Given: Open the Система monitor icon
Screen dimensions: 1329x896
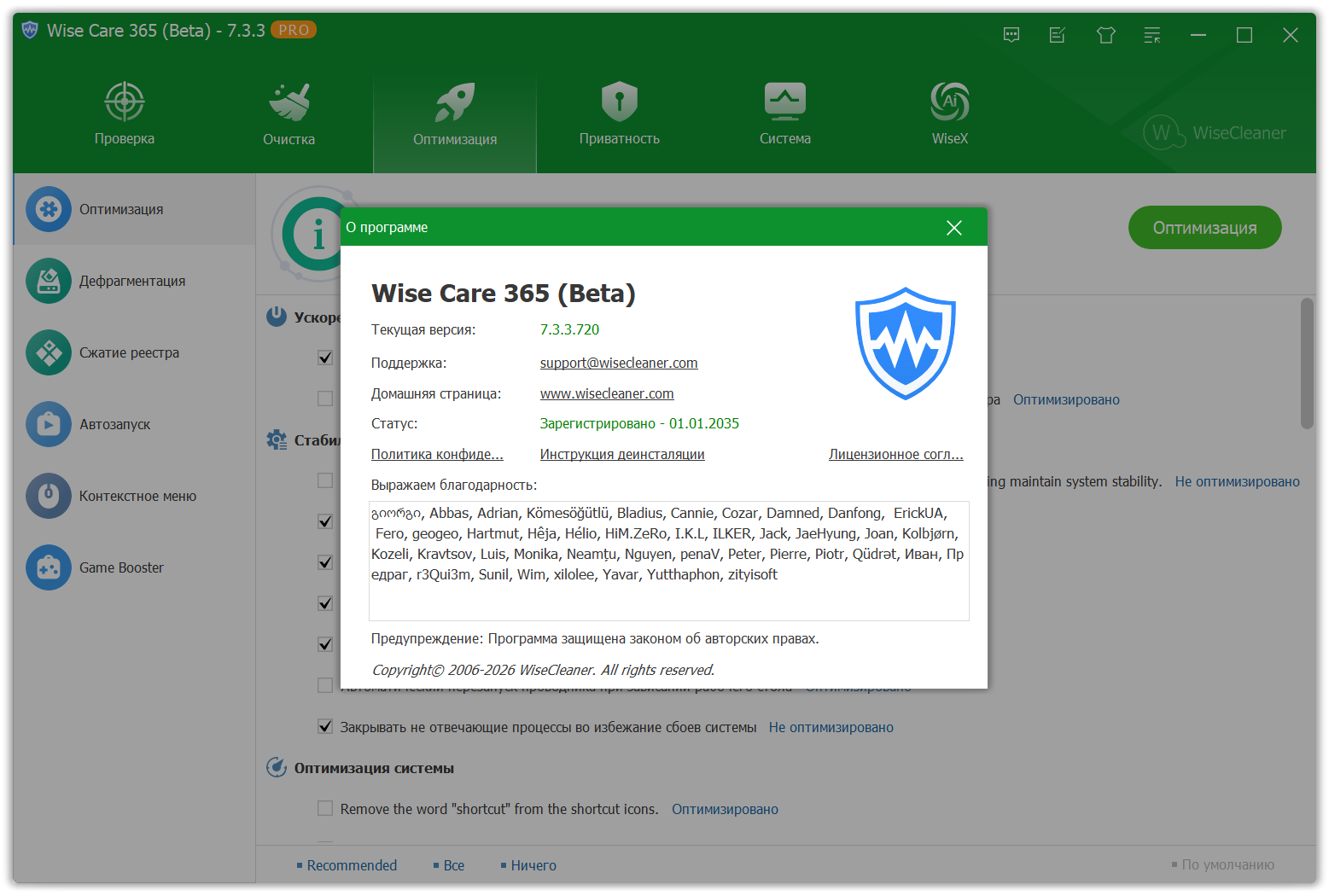Looking at the screenshot, I should pyautogui.click(x=784, y=102).
